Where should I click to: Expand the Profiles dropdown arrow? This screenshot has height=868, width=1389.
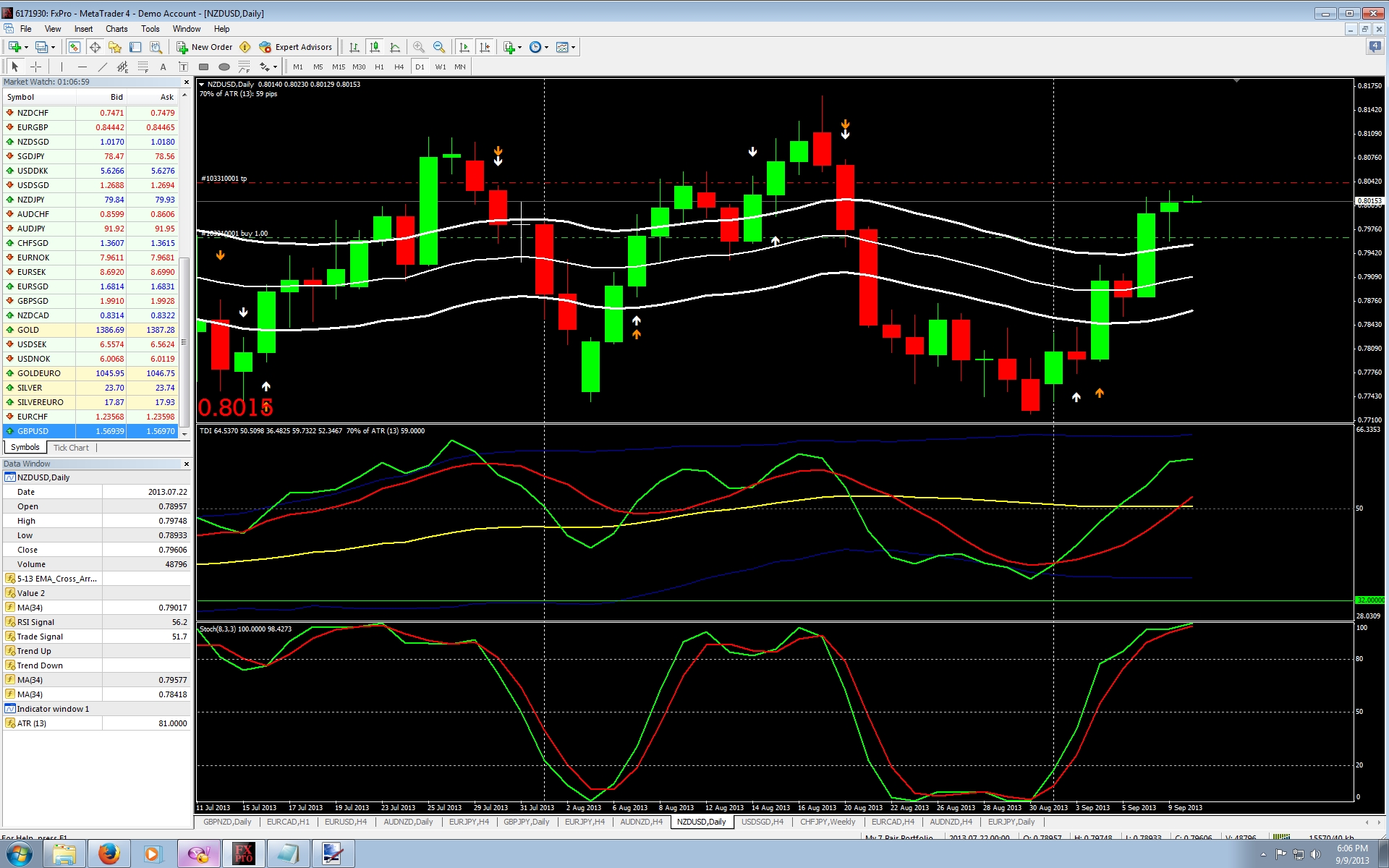tap(54, 47)
